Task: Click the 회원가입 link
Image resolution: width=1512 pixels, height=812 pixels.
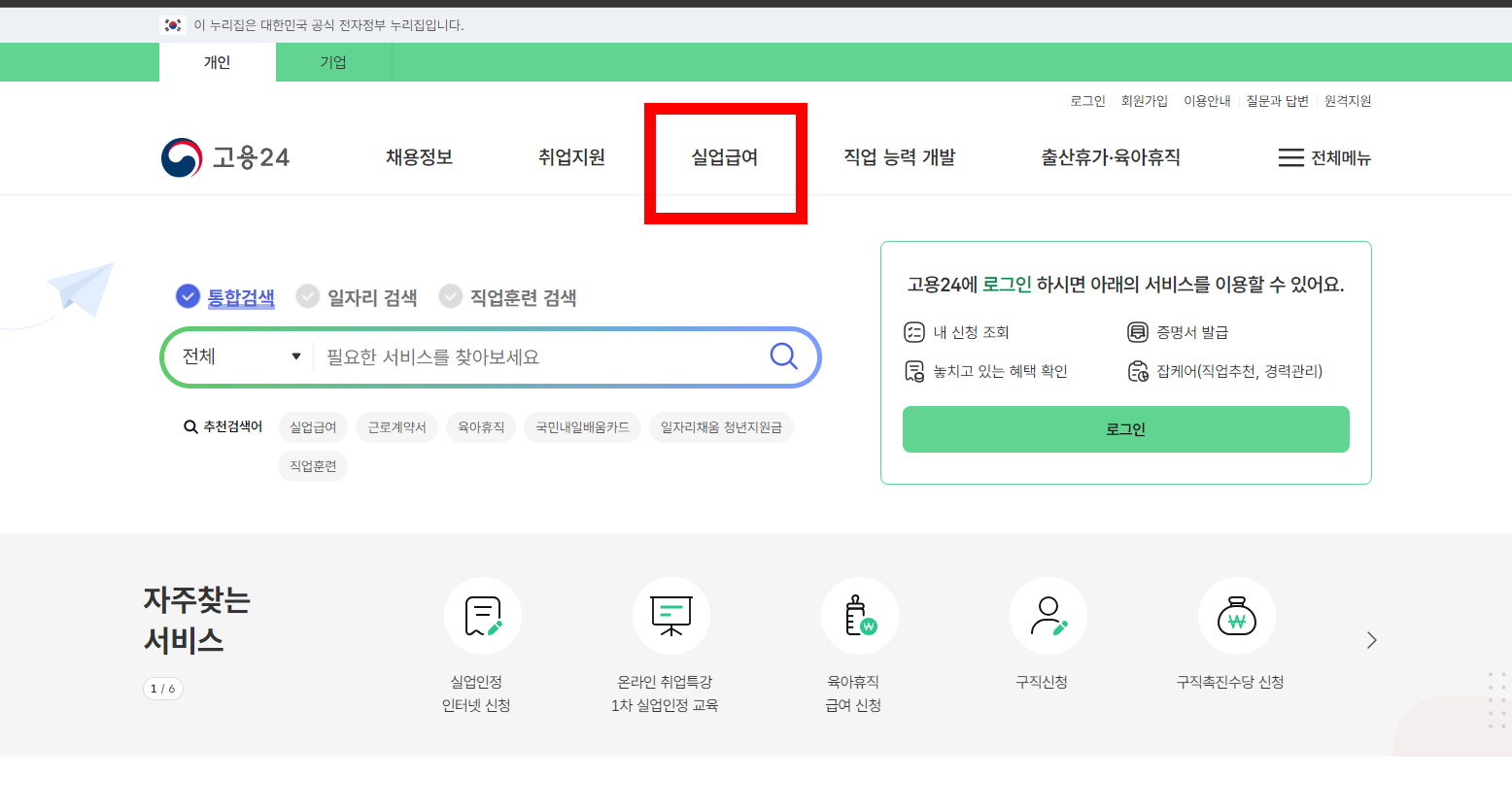Action: click(x=1144, y=101)
